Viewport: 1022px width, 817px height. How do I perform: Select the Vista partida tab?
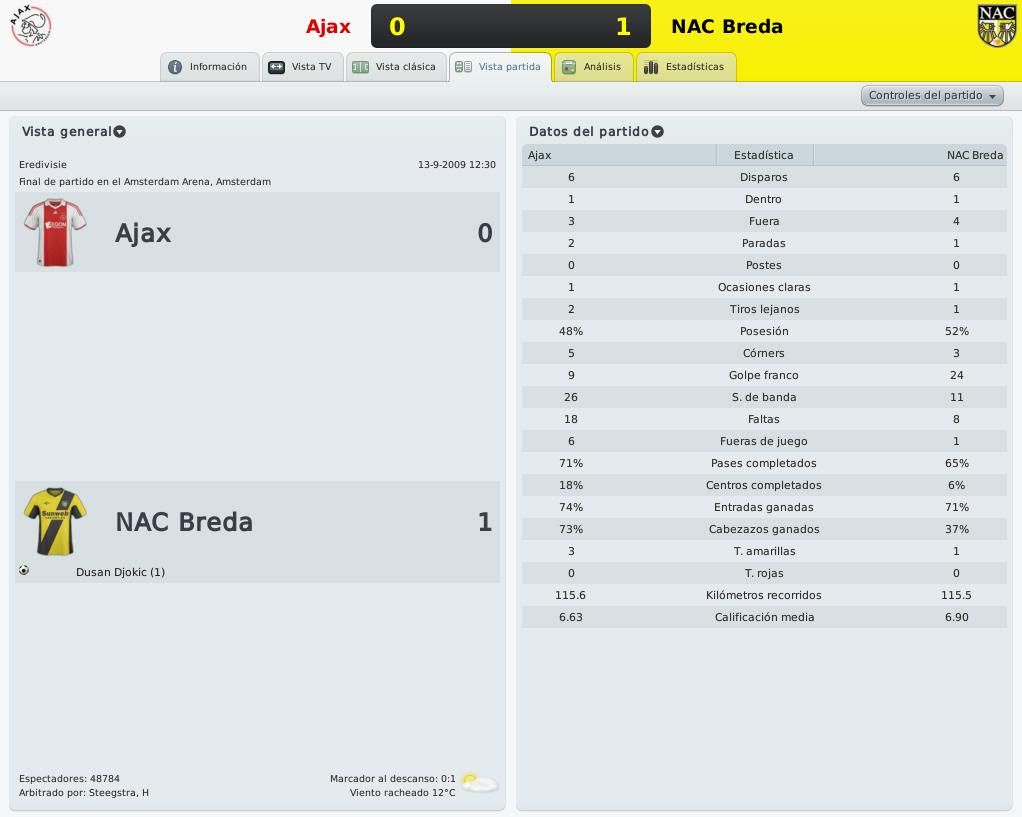pyautogui.click(x=500, y=67)
